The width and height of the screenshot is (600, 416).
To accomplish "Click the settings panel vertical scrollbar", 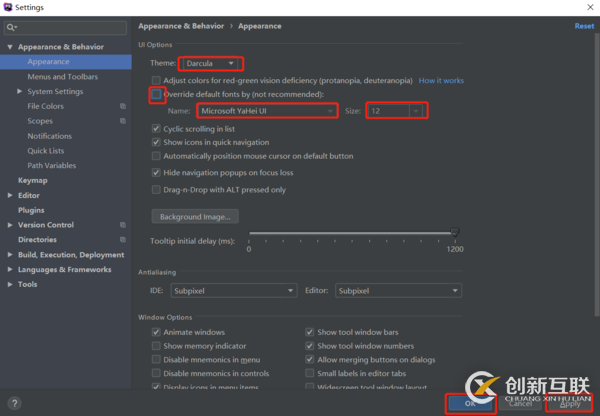I will pyautogui.click(x=597, y=175).
